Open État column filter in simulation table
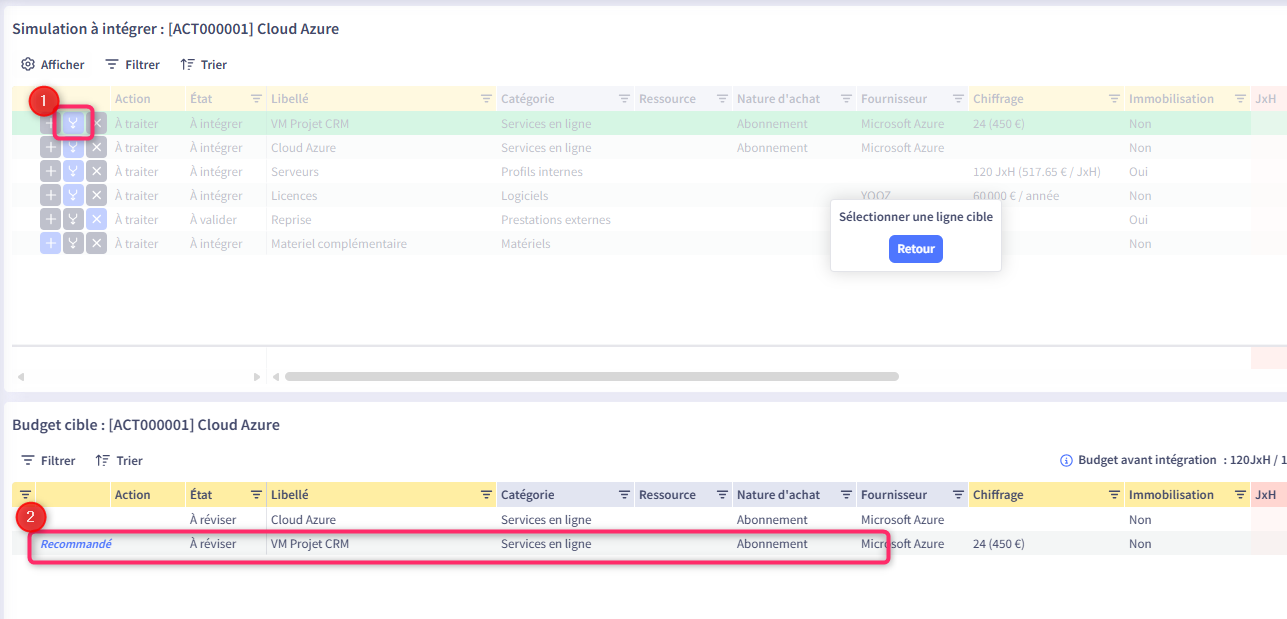 [x=255, y=99]
